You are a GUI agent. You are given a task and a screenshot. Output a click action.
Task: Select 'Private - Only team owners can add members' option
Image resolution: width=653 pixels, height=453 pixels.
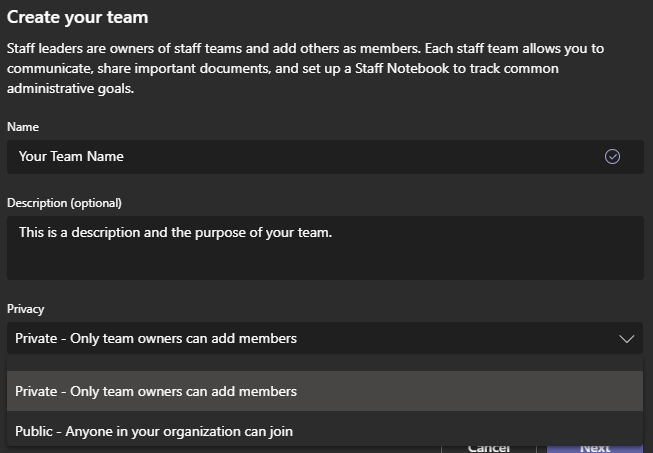pos(156,391)
